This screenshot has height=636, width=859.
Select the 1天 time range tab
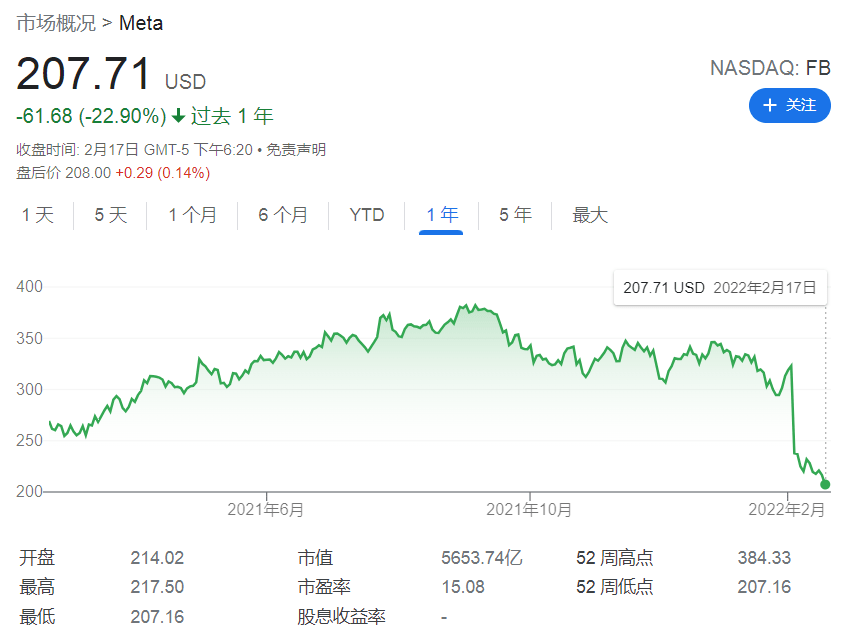point(38,215)
